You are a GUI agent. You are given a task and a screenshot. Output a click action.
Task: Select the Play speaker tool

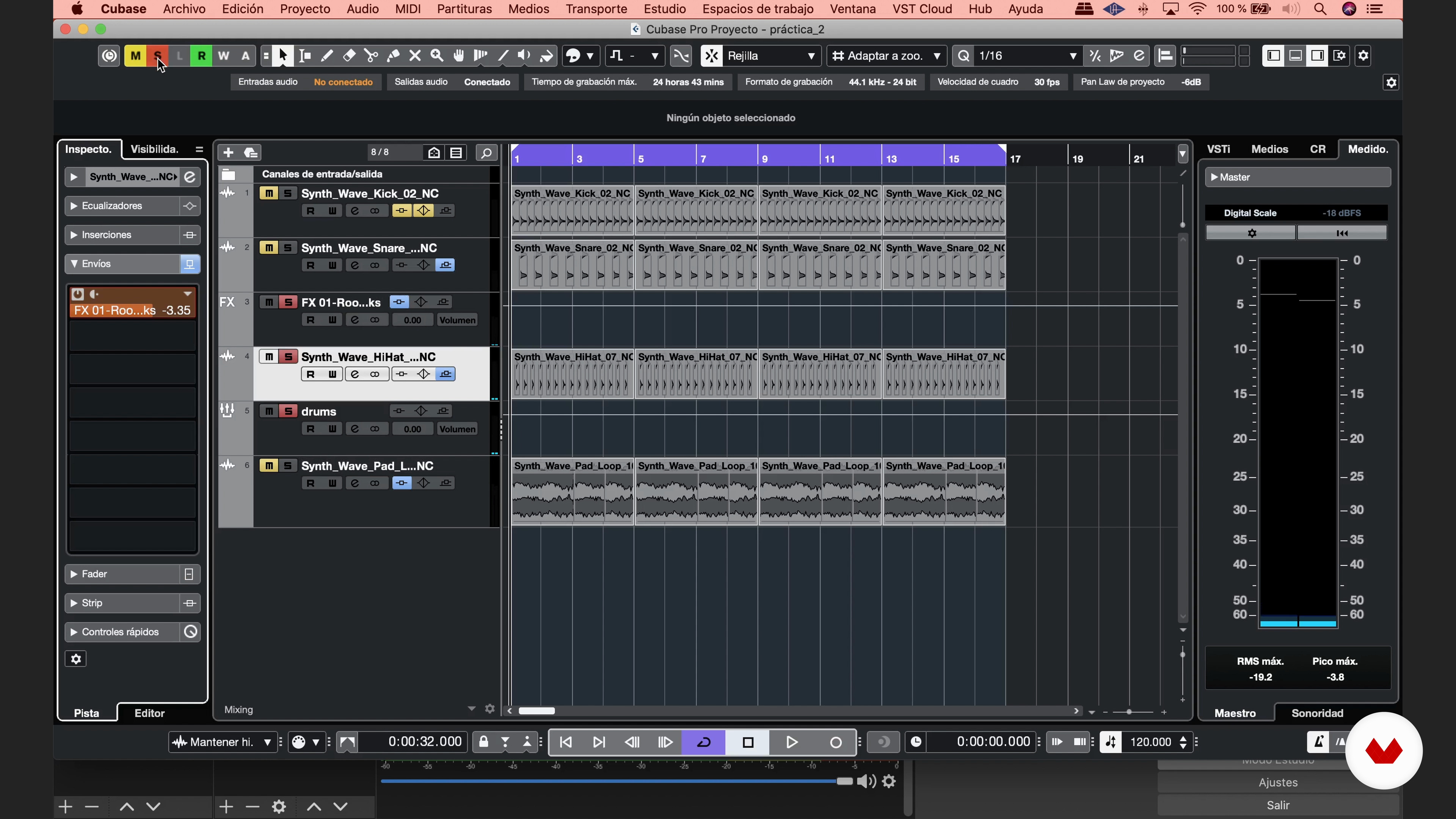coord(524,55)
